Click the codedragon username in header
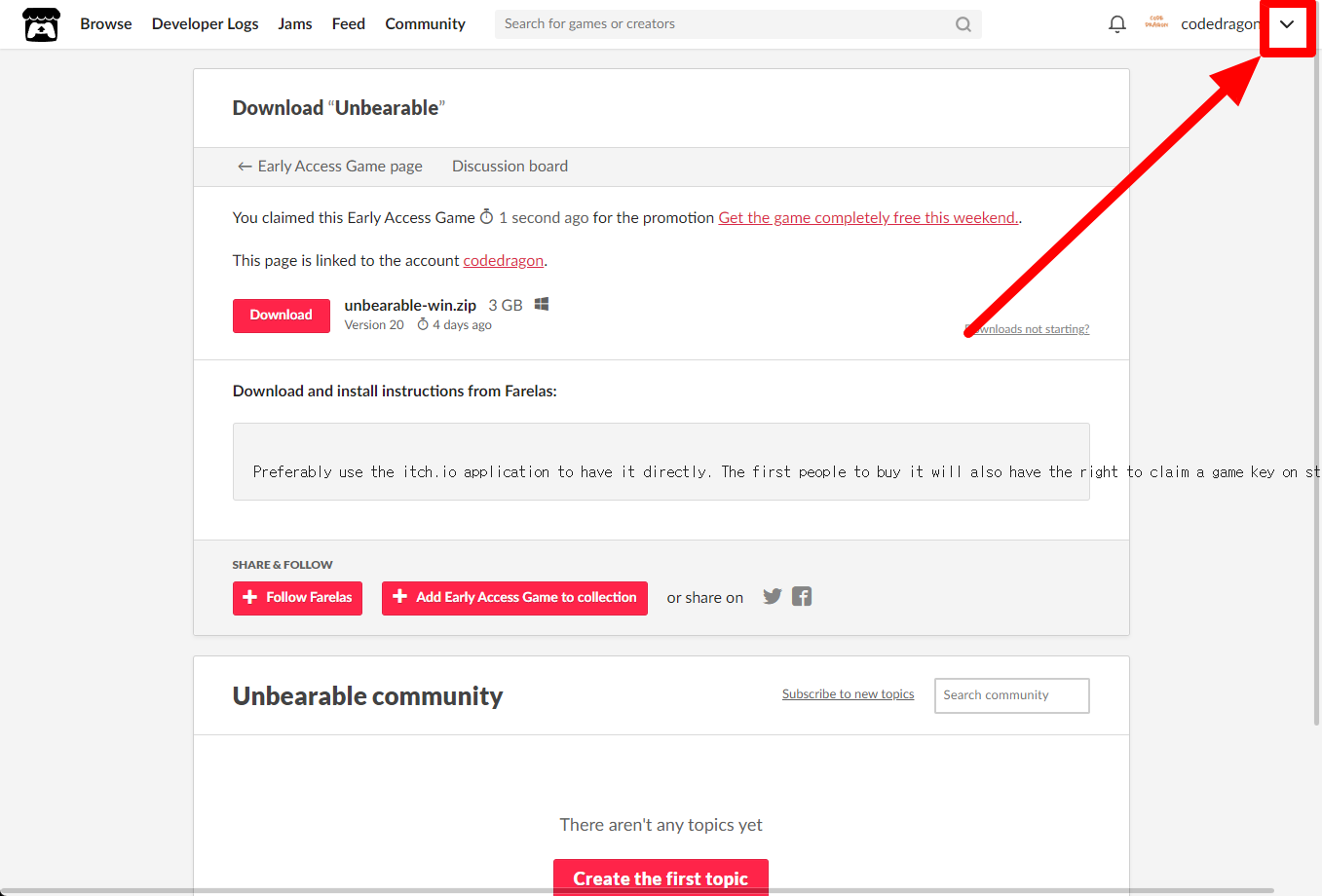 click(1220, 24)
